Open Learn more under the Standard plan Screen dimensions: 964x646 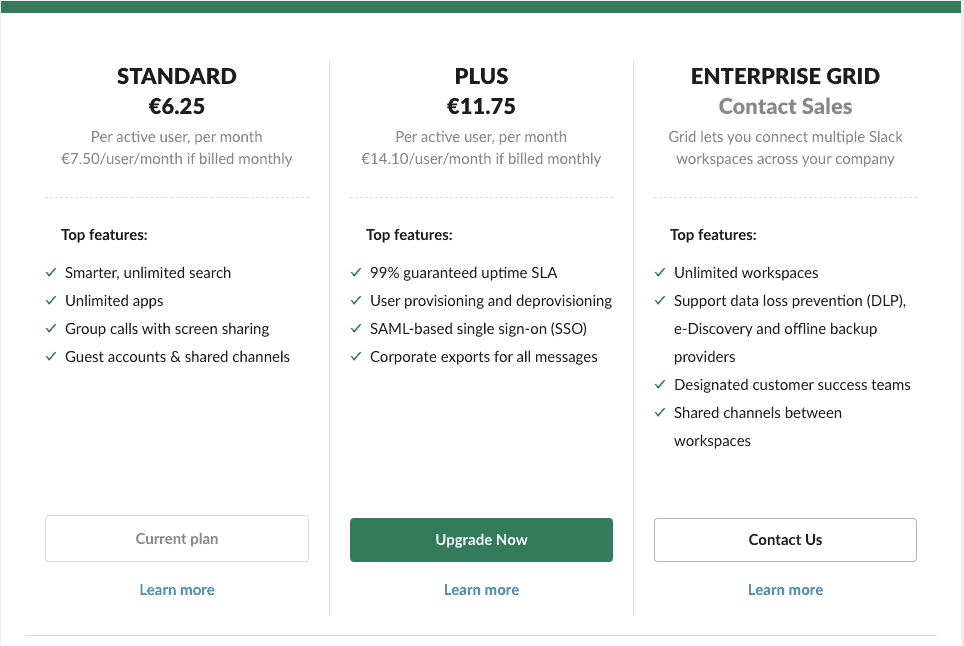(177, 590)
